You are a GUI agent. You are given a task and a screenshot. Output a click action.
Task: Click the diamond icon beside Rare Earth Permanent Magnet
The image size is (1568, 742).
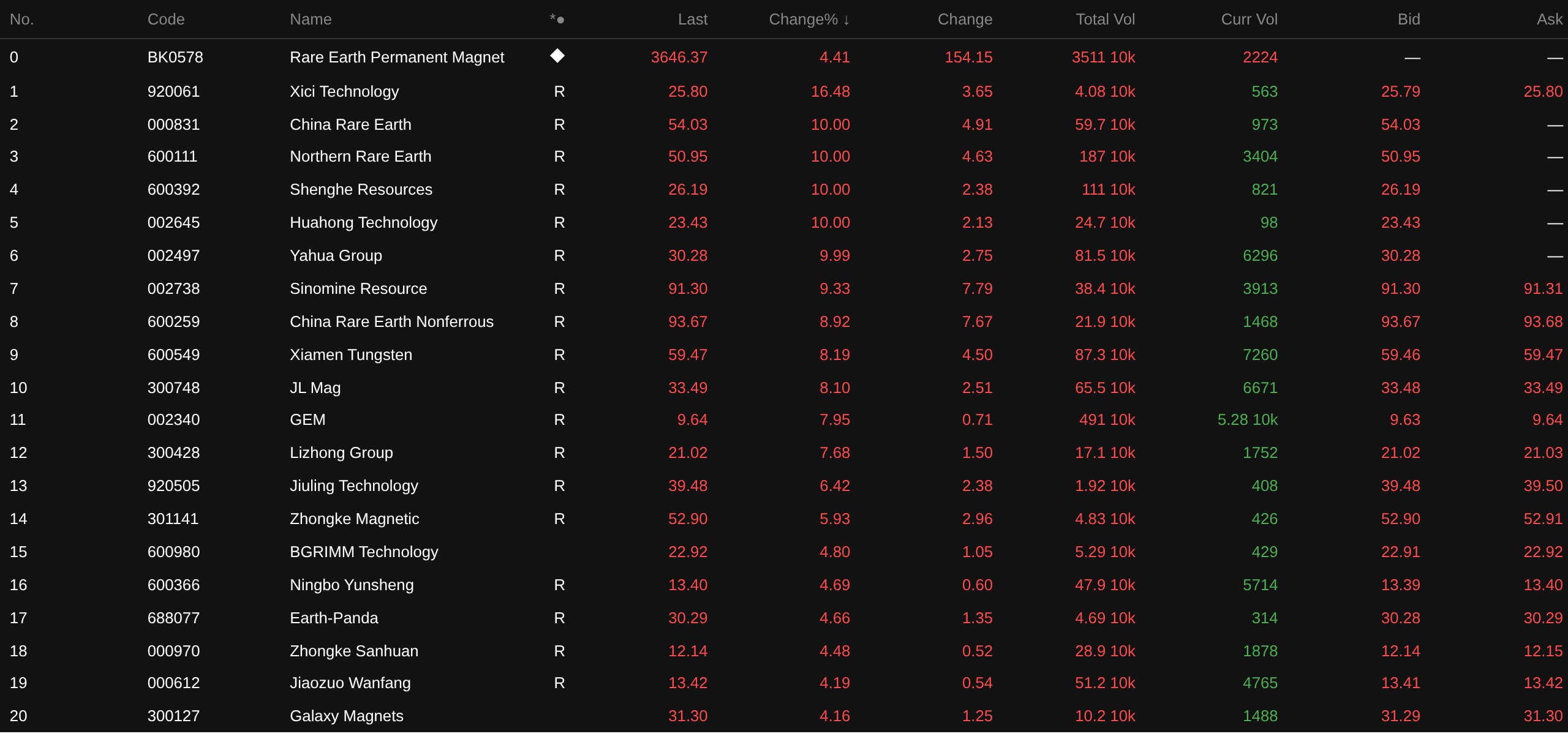coord(557,56)
